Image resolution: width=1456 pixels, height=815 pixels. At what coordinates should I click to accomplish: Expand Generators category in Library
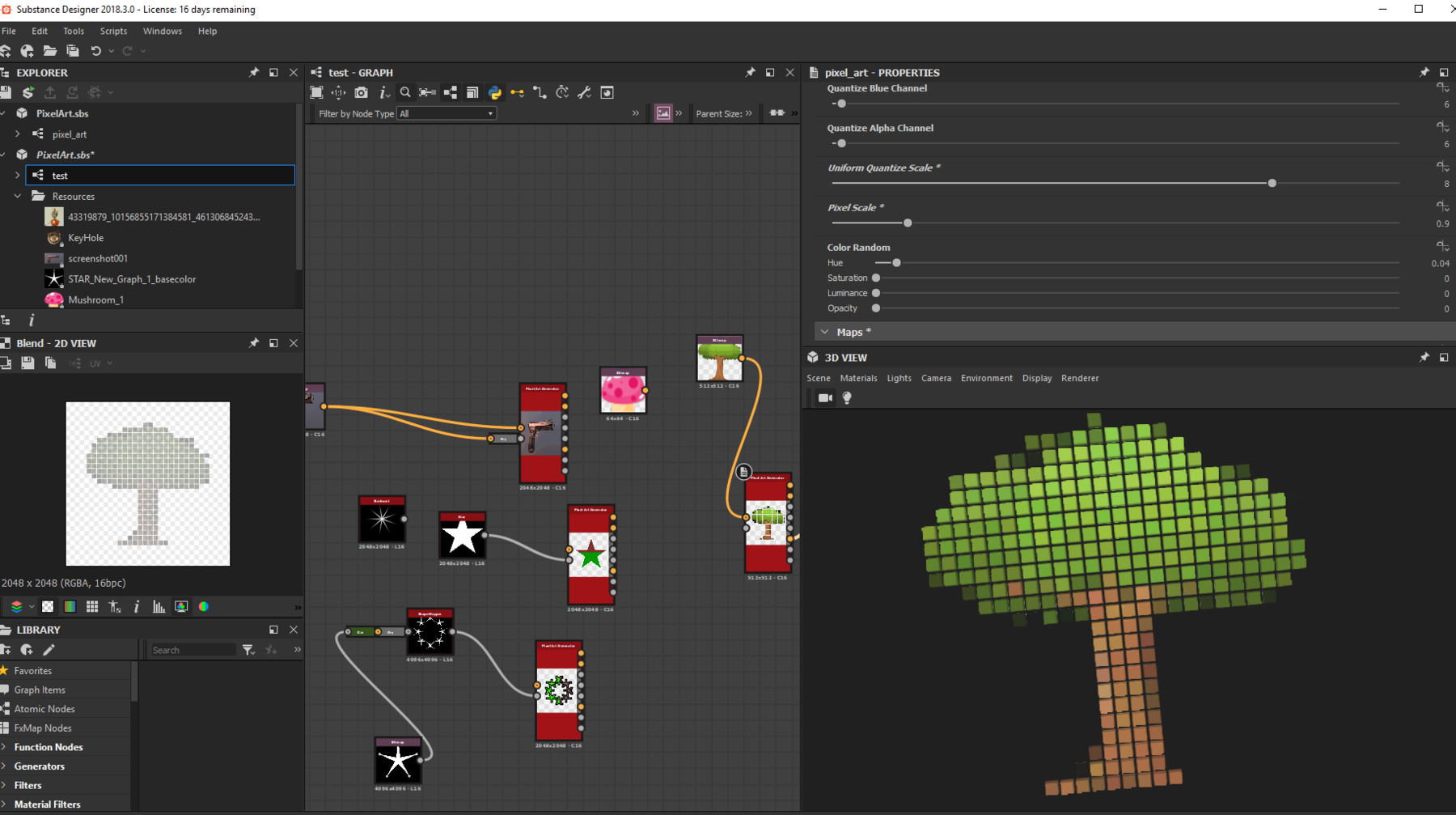click(4, 766)
